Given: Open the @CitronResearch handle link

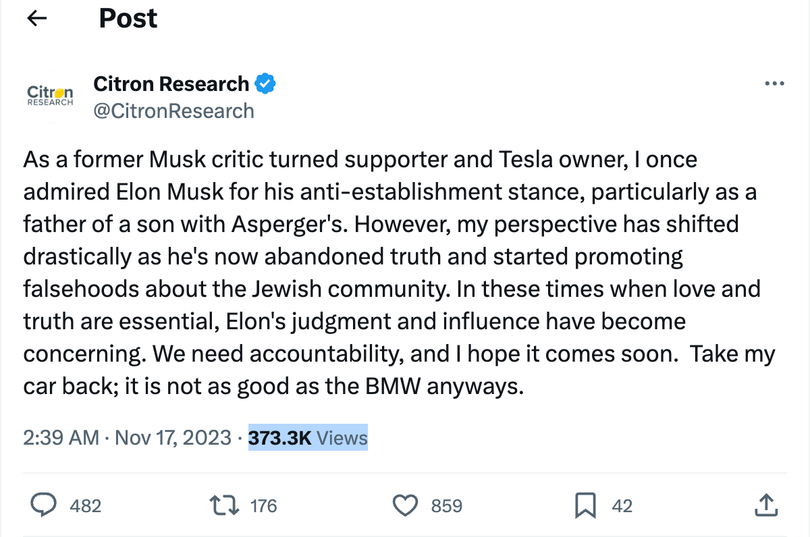Looking at the screenshot, I should [x=173, y=111].
